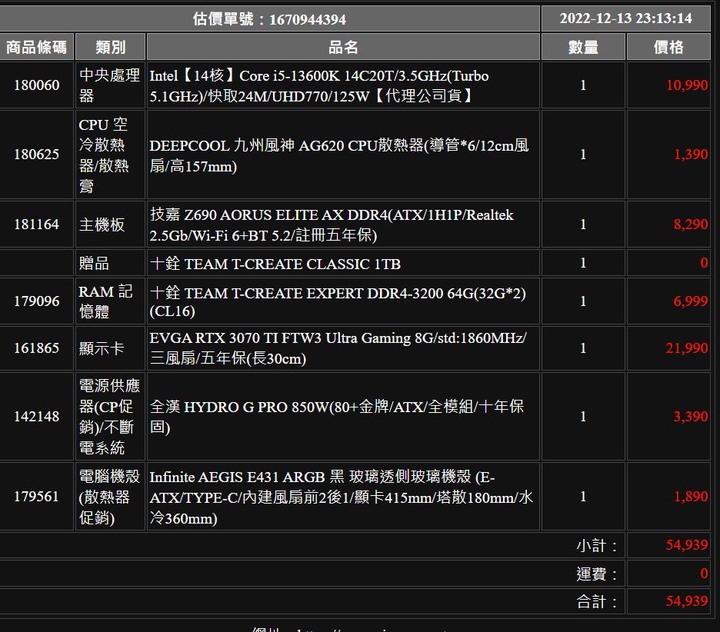Select product code 179096
This screenshot has height=632, width=720.
click(x=36, y=301)
